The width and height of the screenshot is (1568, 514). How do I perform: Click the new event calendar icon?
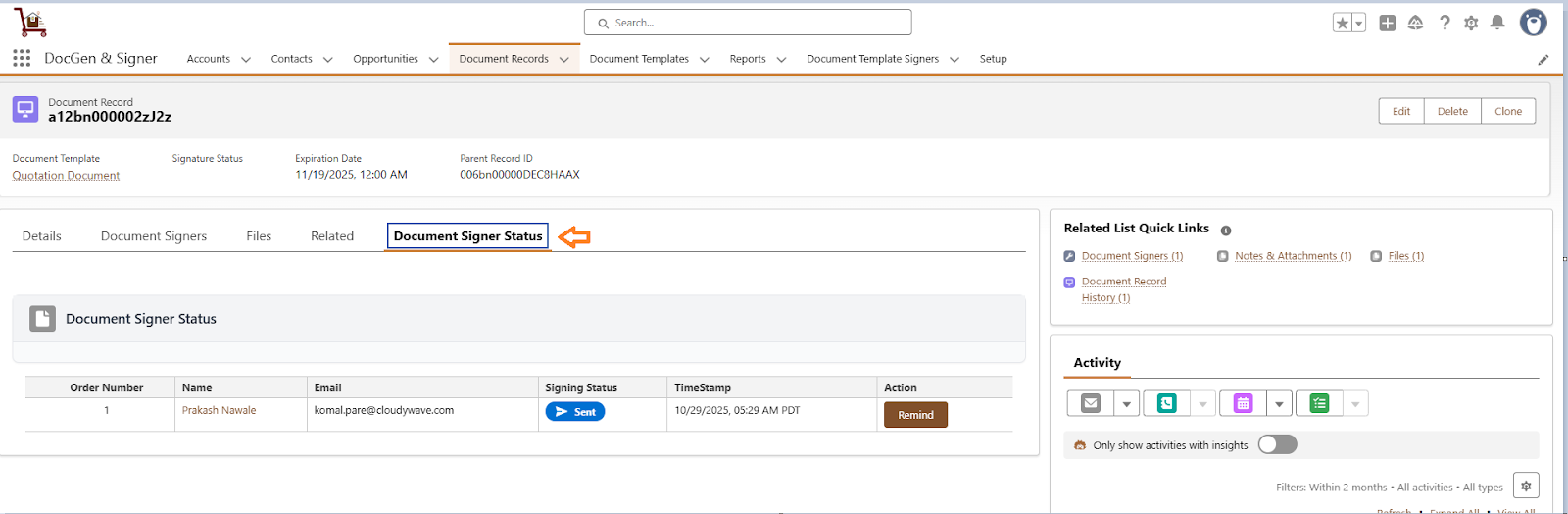coord(1243,403)
